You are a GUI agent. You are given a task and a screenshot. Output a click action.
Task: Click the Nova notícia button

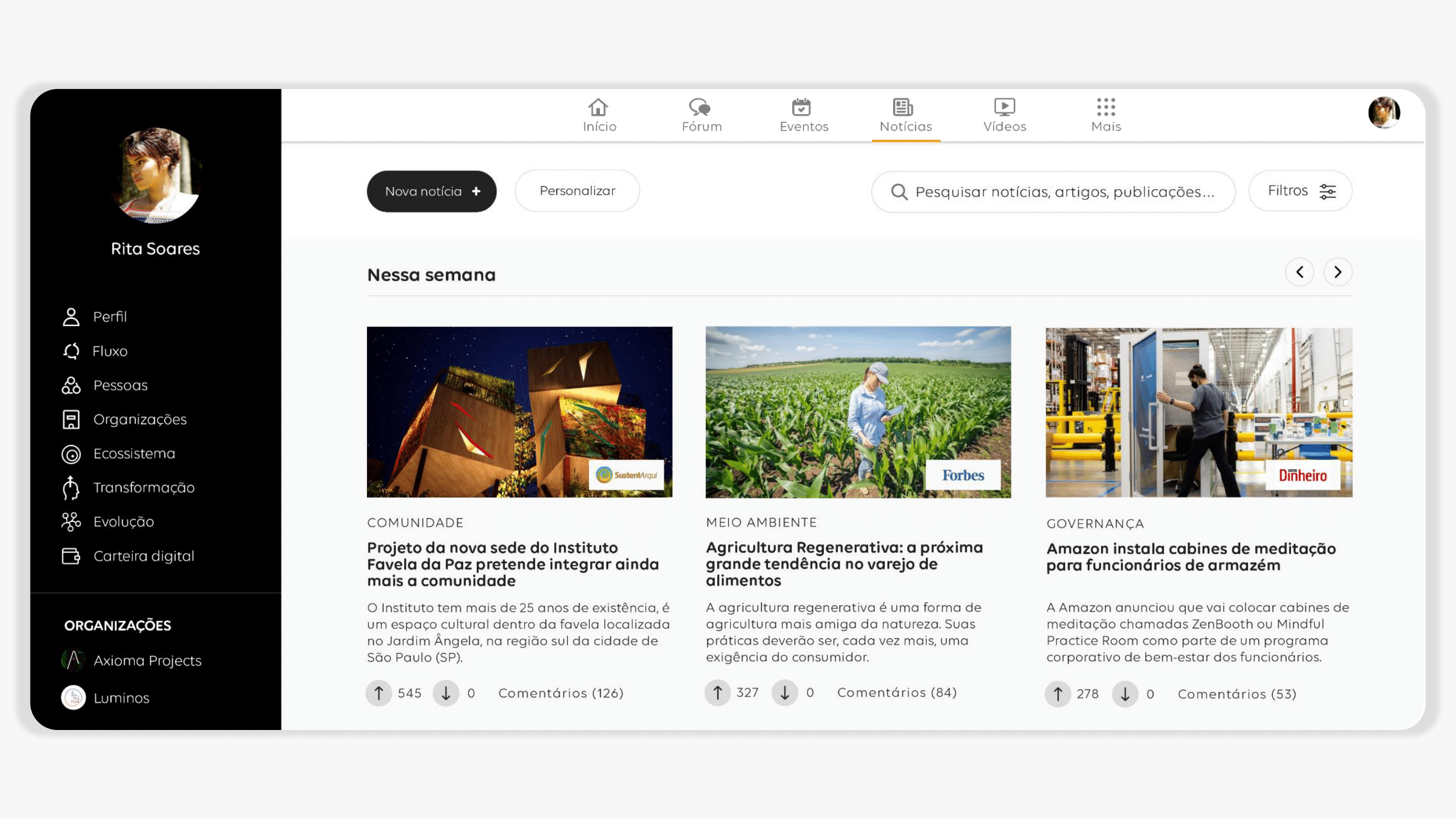point(431,192)
